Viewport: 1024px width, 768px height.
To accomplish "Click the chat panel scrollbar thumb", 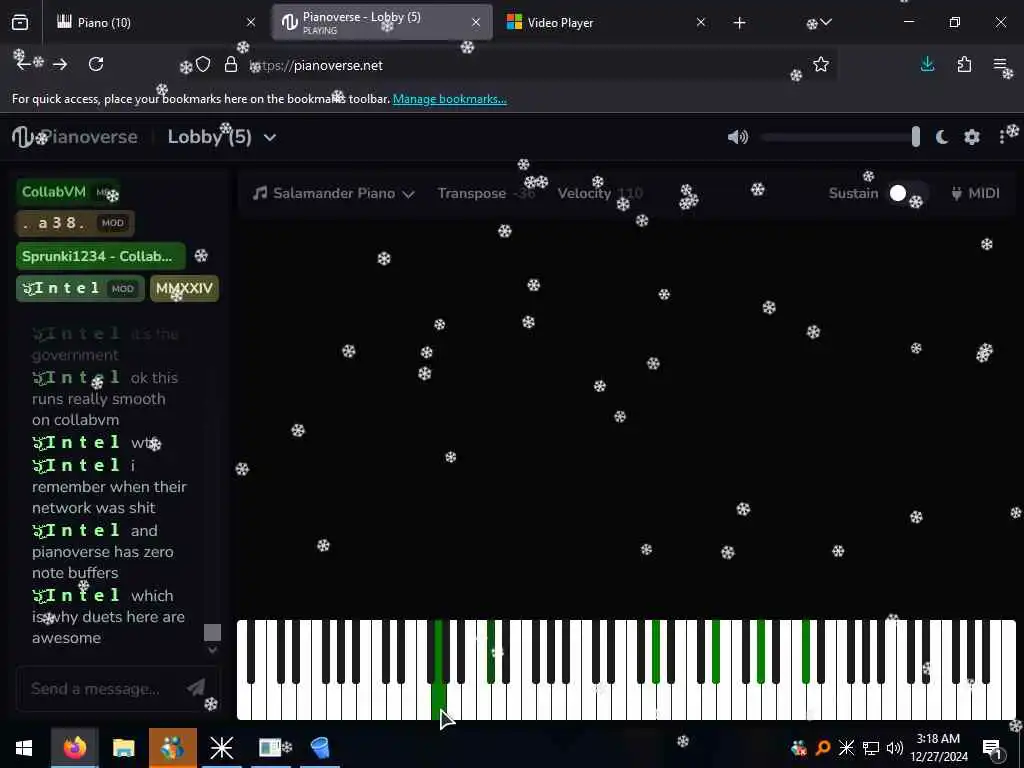I will 212,632.
